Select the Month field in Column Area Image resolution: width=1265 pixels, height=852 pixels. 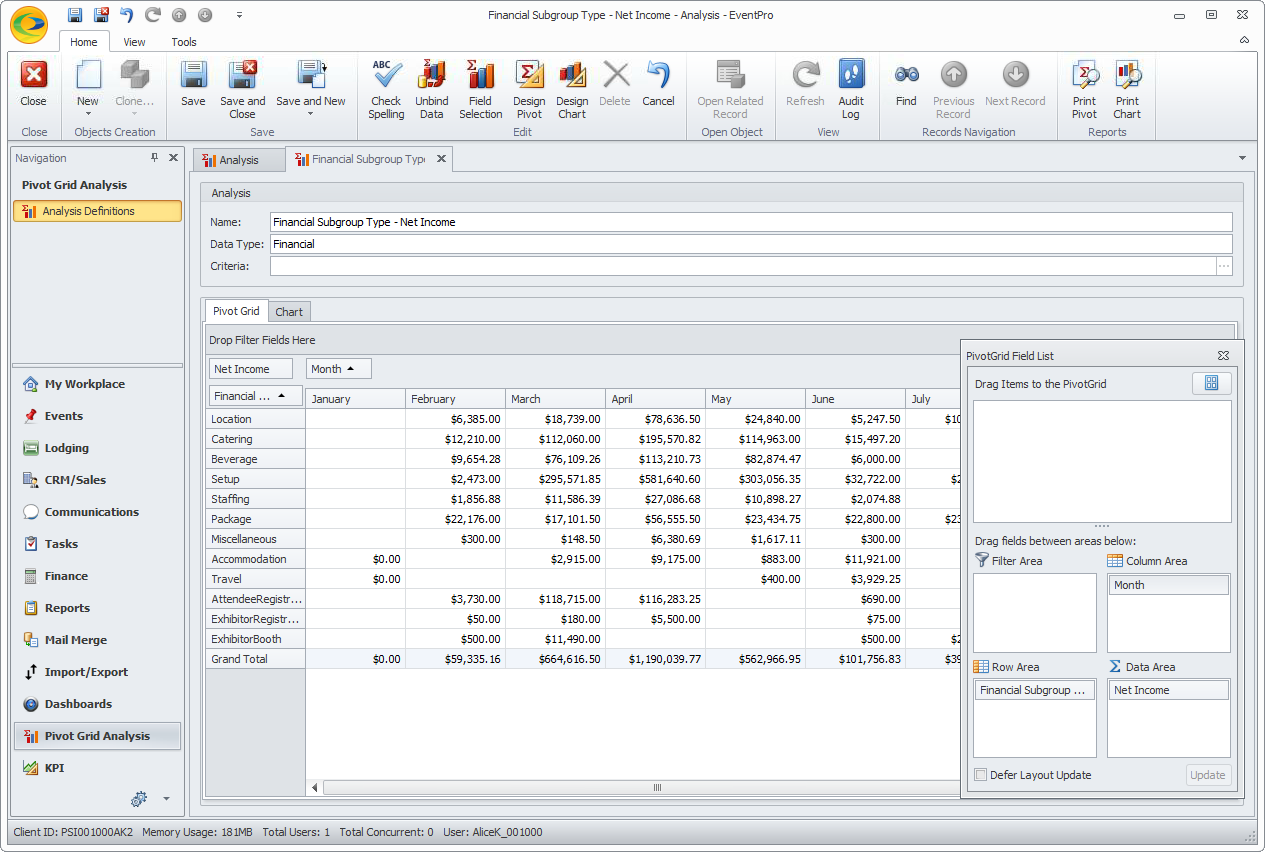click(1168, 585)
